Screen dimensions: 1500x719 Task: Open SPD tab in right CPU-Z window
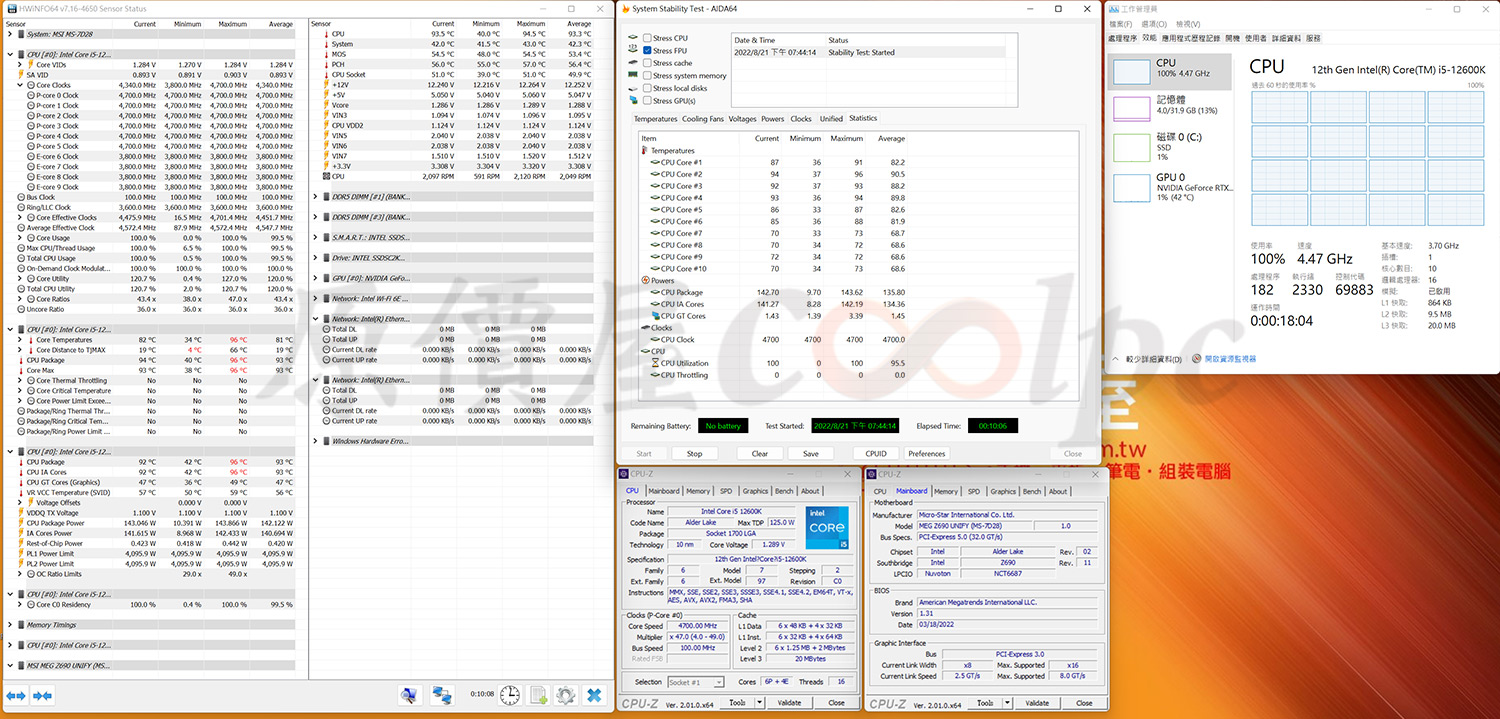[x=974, y=491]
